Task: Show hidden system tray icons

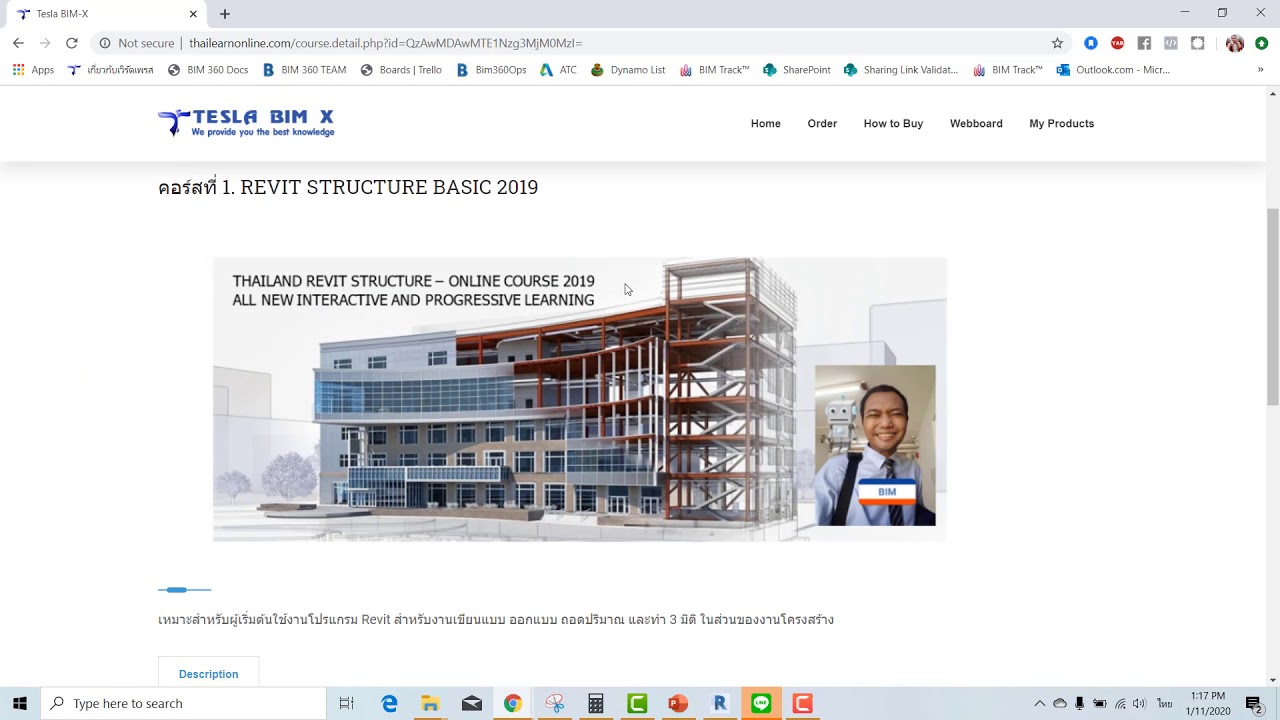Action: pos(1040,704)
